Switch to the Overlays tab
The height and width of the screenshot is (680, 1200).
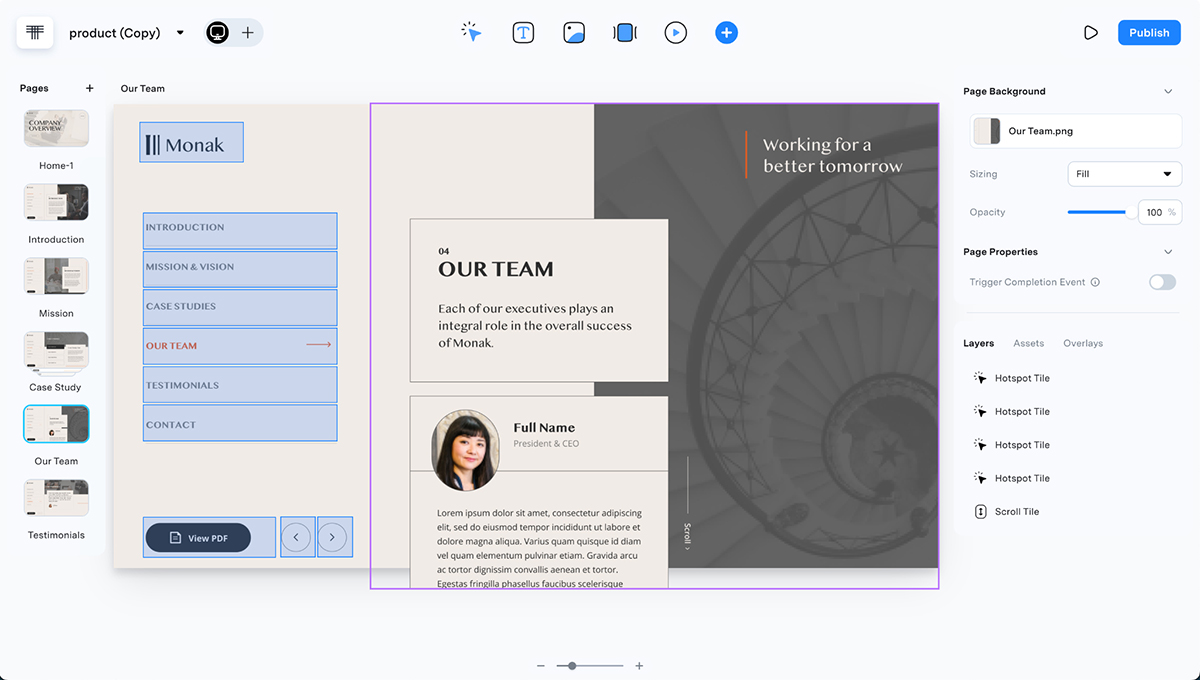point(1082,343)
